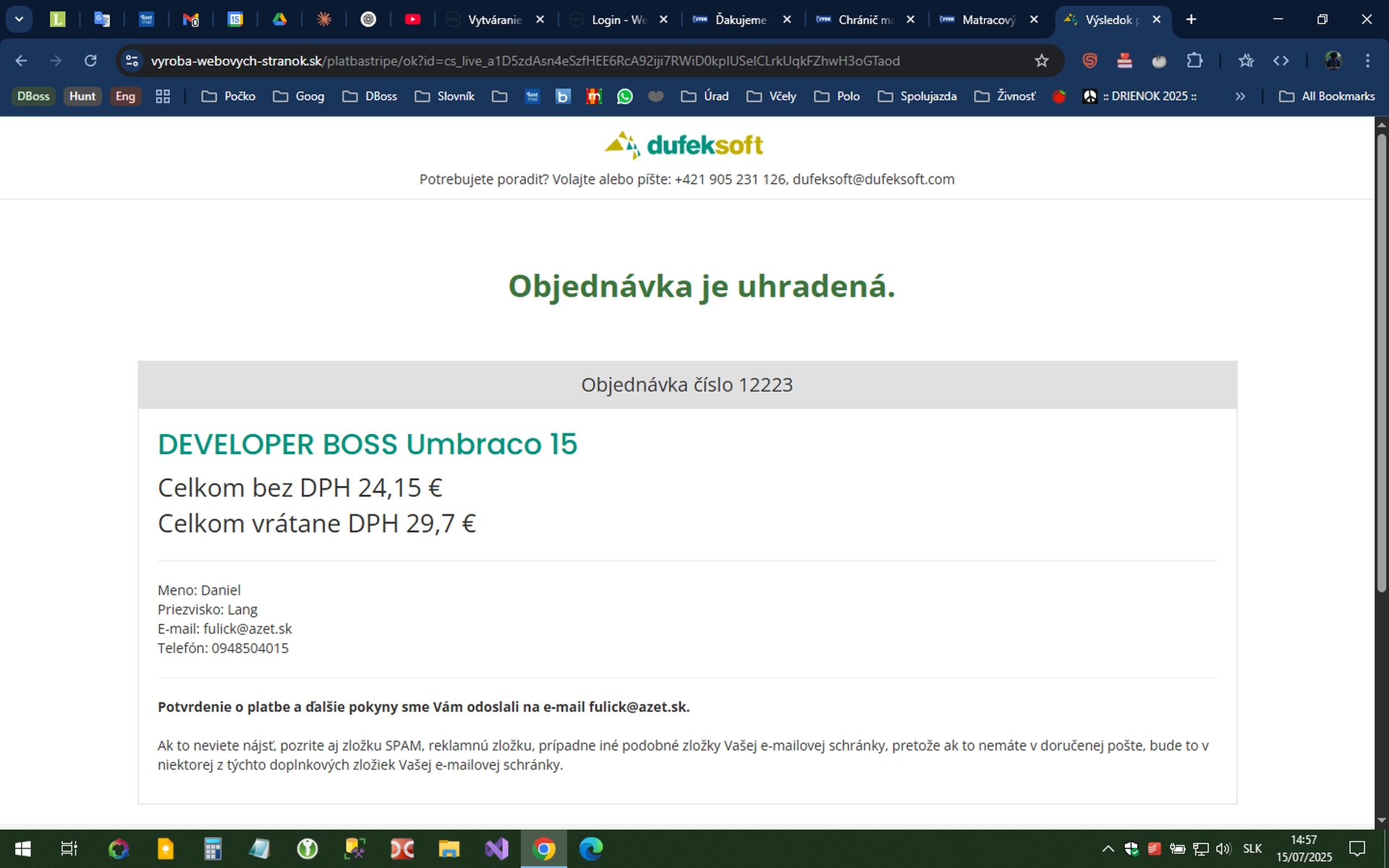Screen dimensions: 1389x868
Task: Switch to the Login tab
Action: pyautogui.click(x=619, y=20)
